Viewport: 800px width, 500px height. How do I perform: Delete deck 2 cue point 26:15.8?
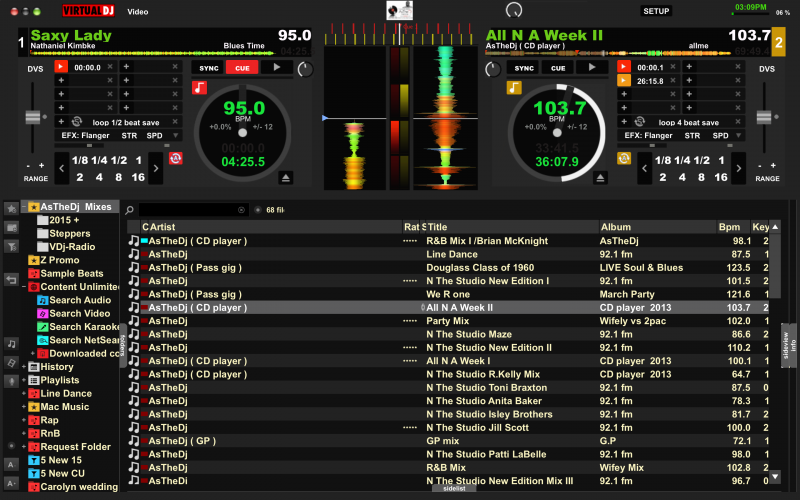(x=673, y=80)
